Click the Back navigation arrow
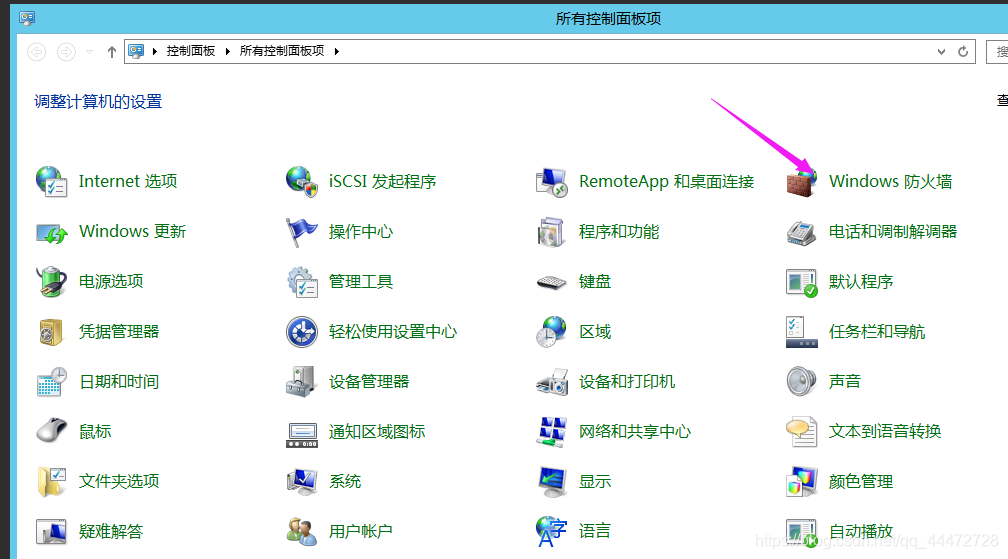Viewport: 1008px width, 559px height. 37,51
